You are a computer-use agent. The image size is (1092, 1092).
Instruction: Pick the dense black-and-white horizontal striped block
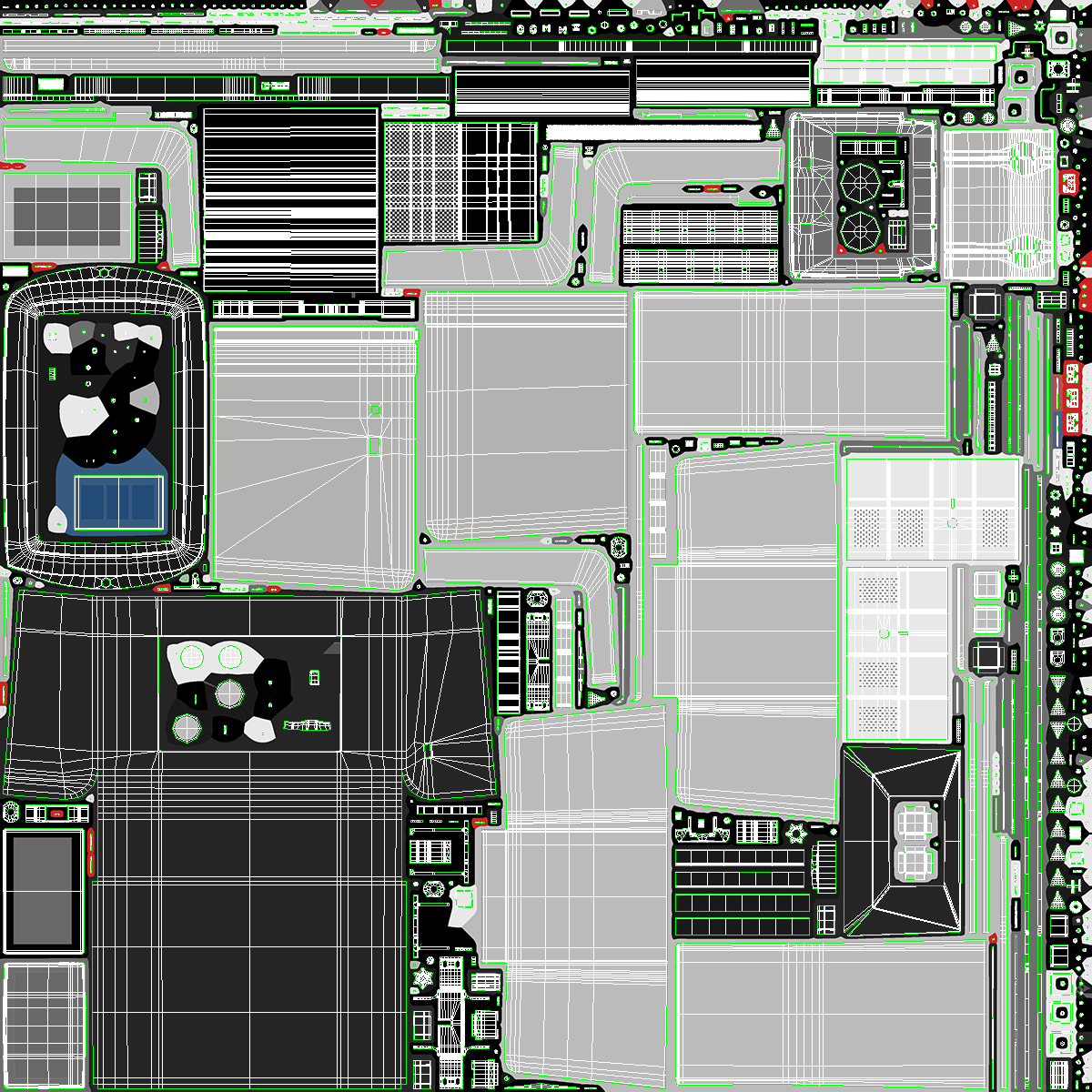(x=290, y=199)
